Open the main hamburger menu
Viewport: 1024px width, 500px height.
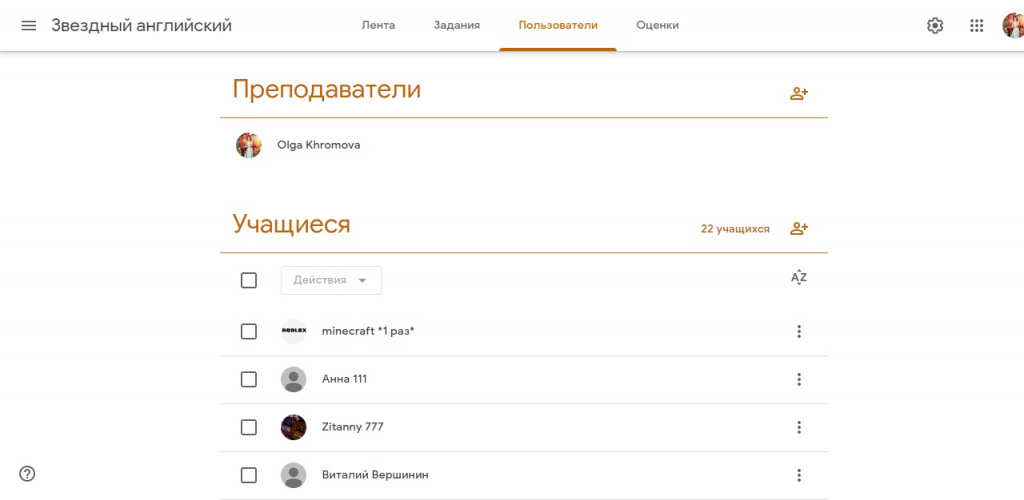coord(28,25)
